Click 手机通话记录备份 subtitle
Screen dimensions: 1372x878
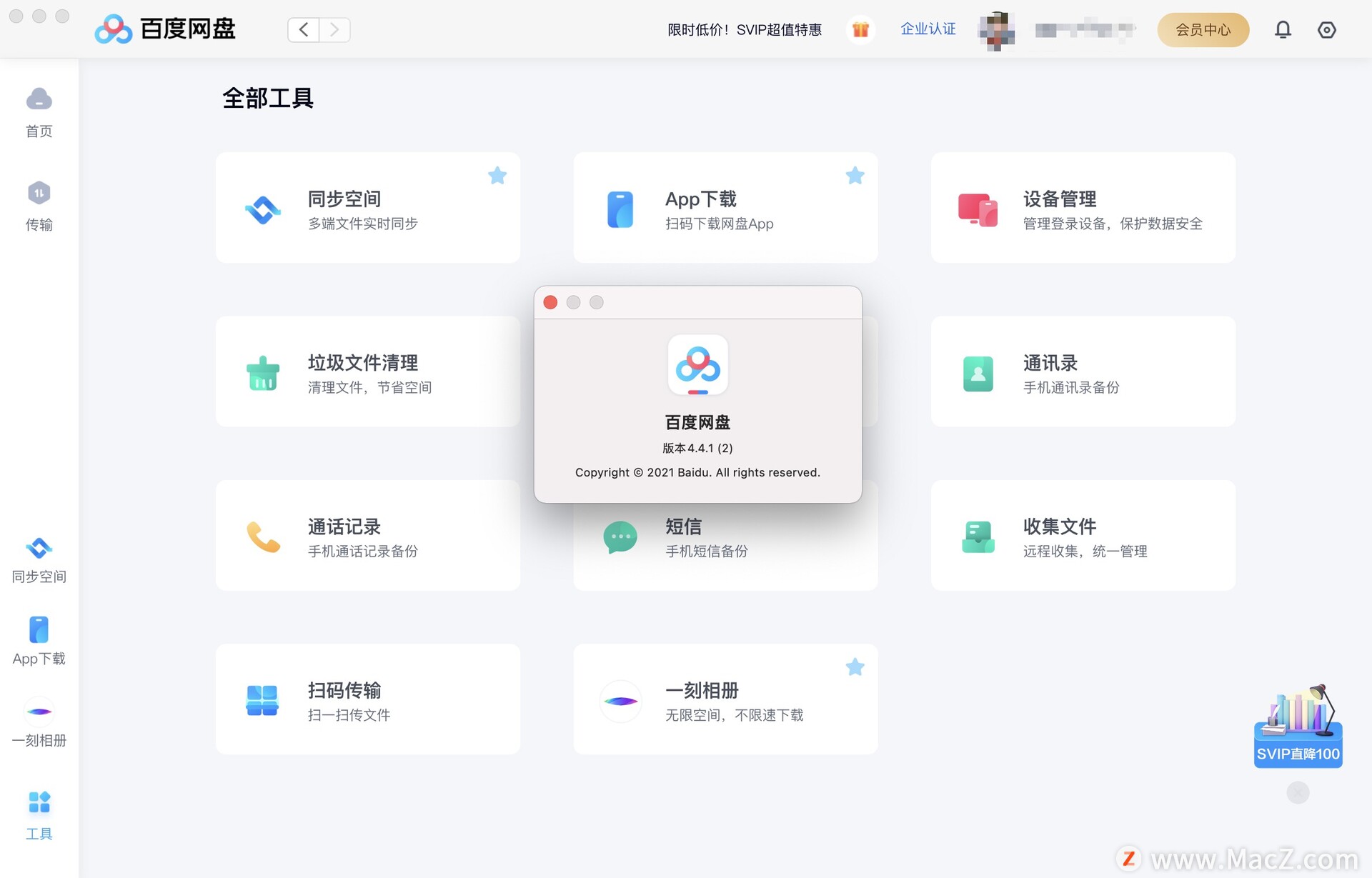(363, 551)
